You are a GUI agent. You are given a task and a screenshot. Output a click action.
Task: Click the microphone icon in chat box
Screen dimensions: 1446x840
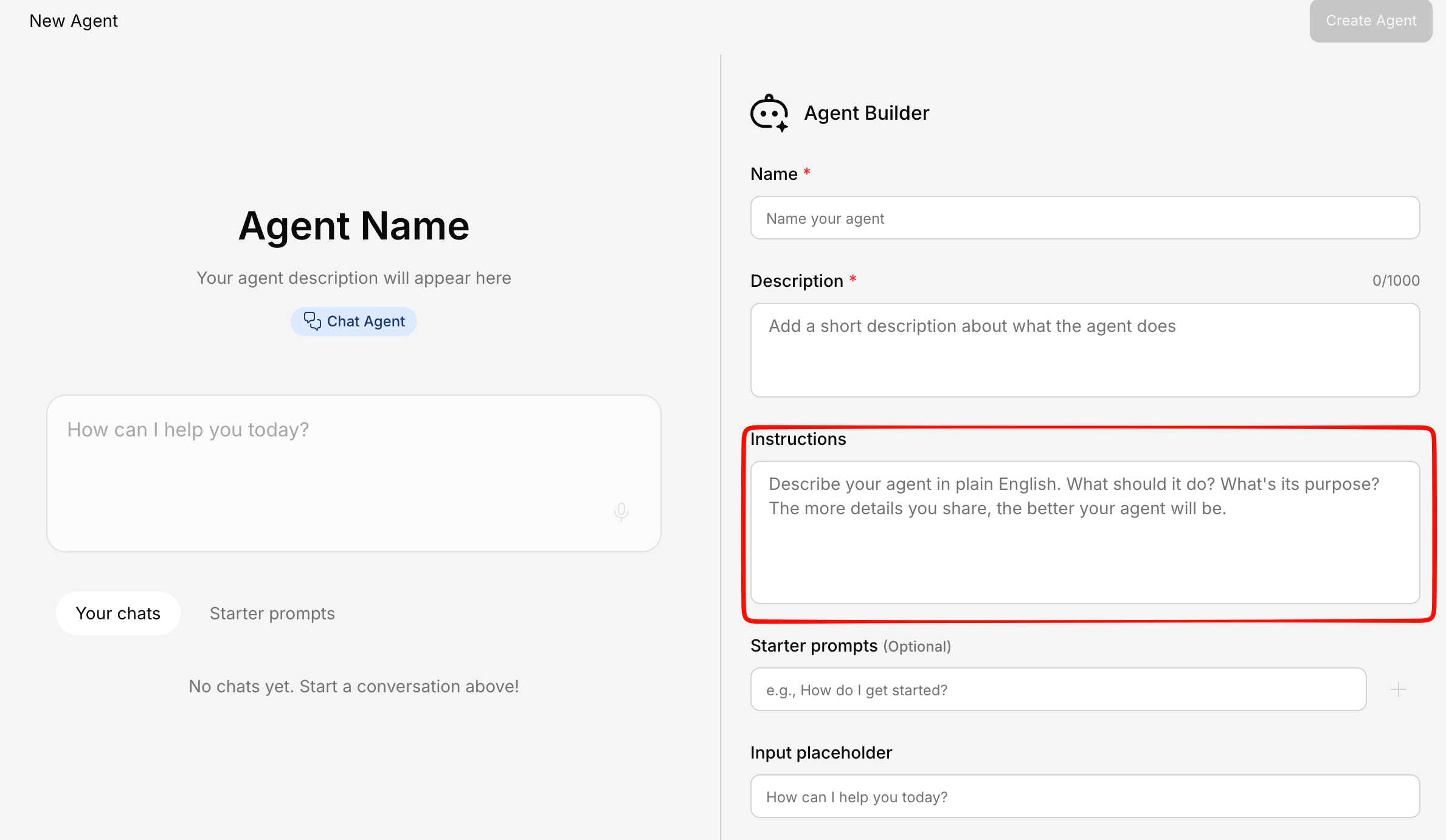[621, 512]
